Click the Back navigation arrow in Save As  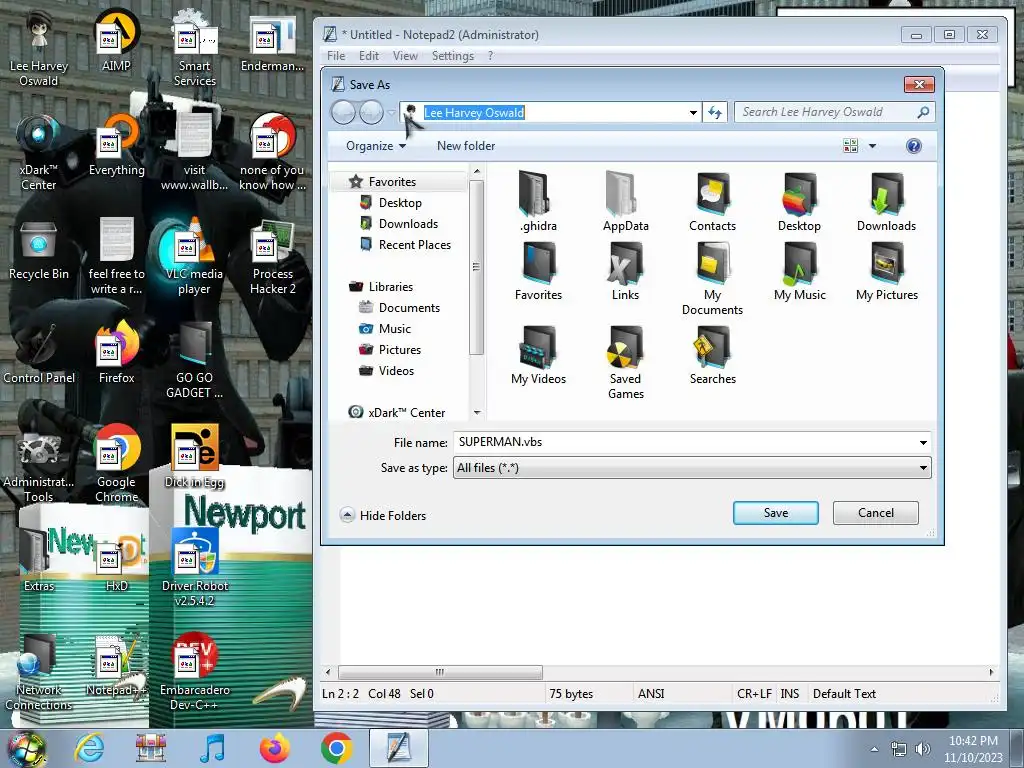tap(343, 112)
